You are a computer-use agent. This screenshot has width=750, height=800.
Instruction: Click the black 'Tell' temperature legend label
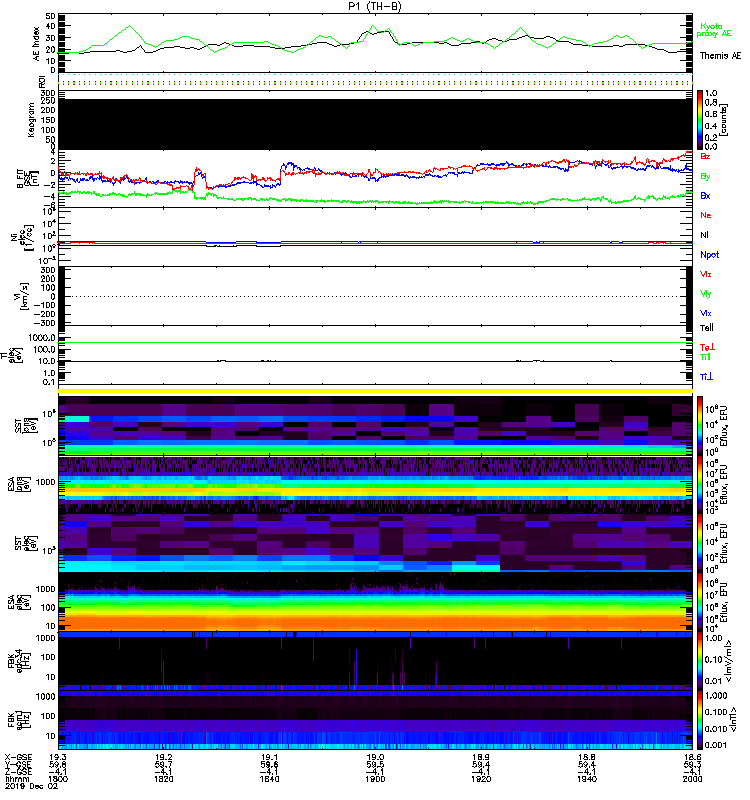[x=706, y=328]
